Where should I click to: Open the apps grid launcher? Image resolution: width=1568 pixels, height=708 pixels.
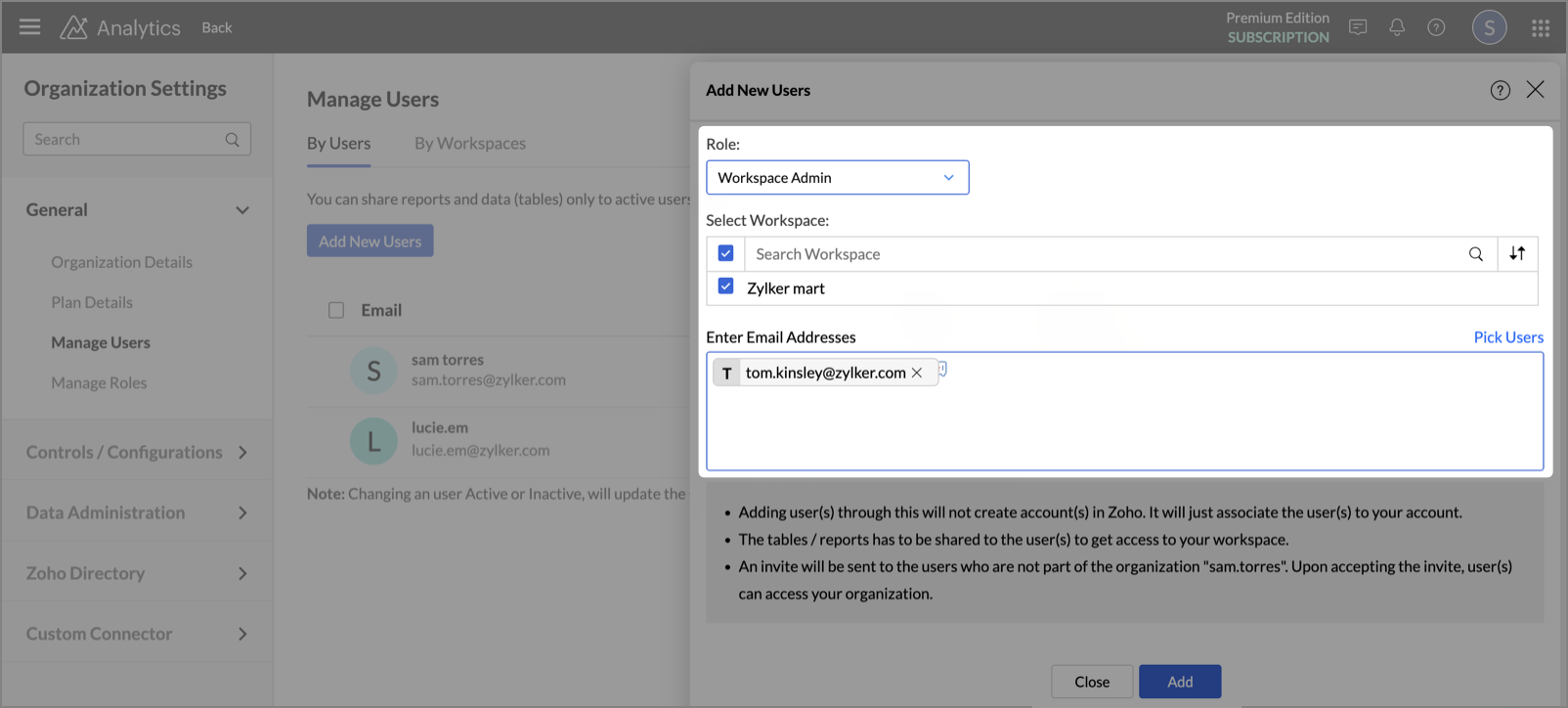coord(1541,28)
